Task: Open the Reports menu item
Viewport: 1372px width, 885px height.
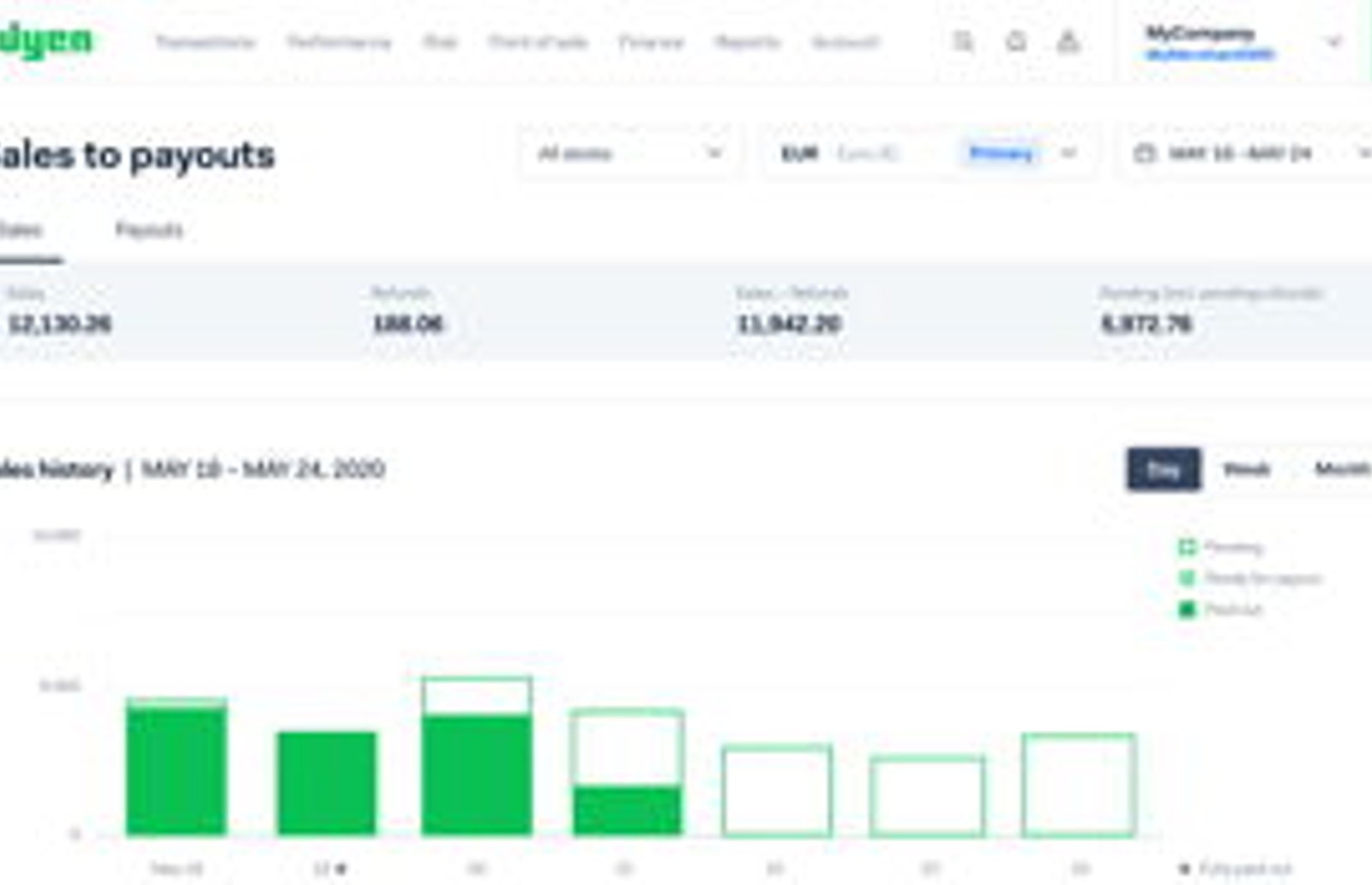Action: (748, 42)
